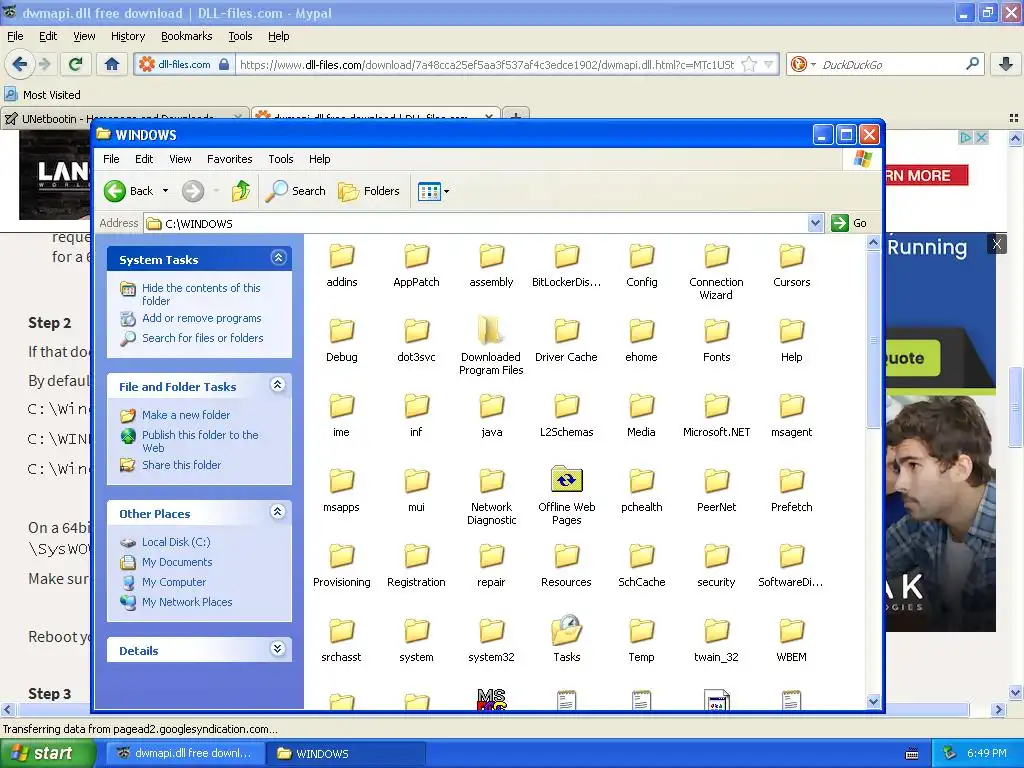The image size is (1024, 768).
Task: Open My Computer from Other Places
Action: 174,582
